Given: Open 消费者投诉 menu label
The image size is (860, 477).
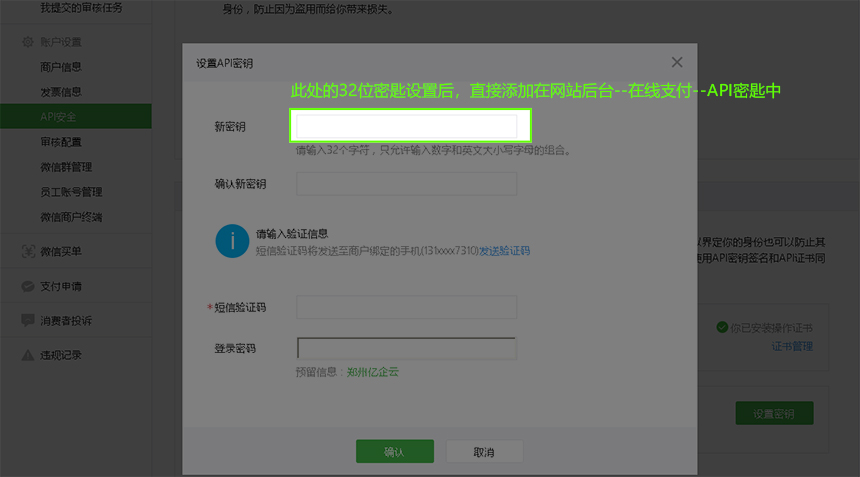Looking at the screenshot, I should click(x=66, y=321).
